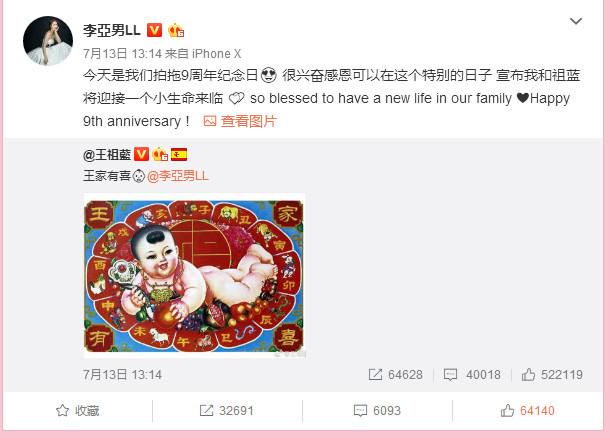Click original post repost count 64628
This screenshot has width=610, height=438.
coord(395,375)
